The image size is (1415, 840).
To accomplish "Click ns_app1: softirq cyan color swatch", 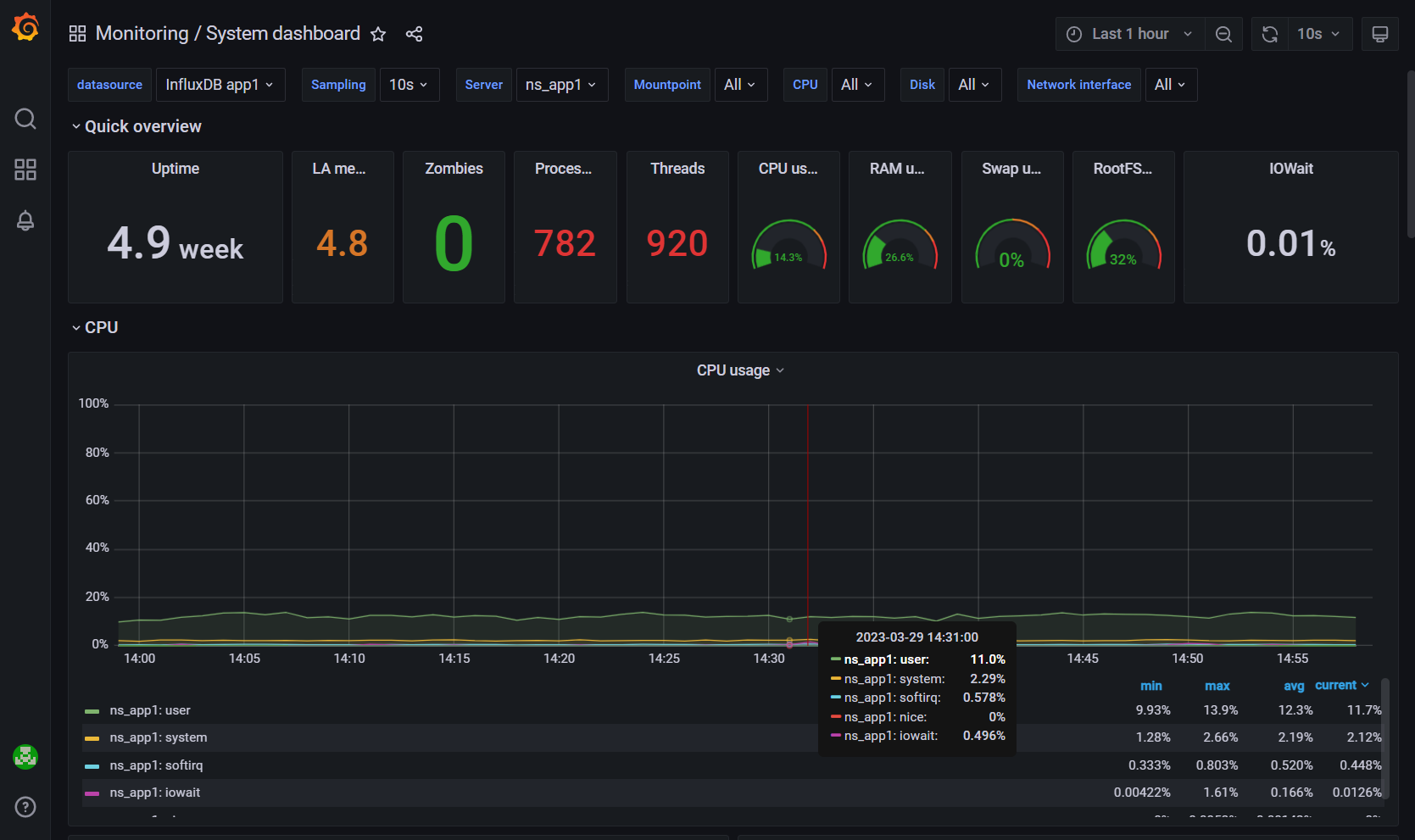I will [x=92, y=766].
